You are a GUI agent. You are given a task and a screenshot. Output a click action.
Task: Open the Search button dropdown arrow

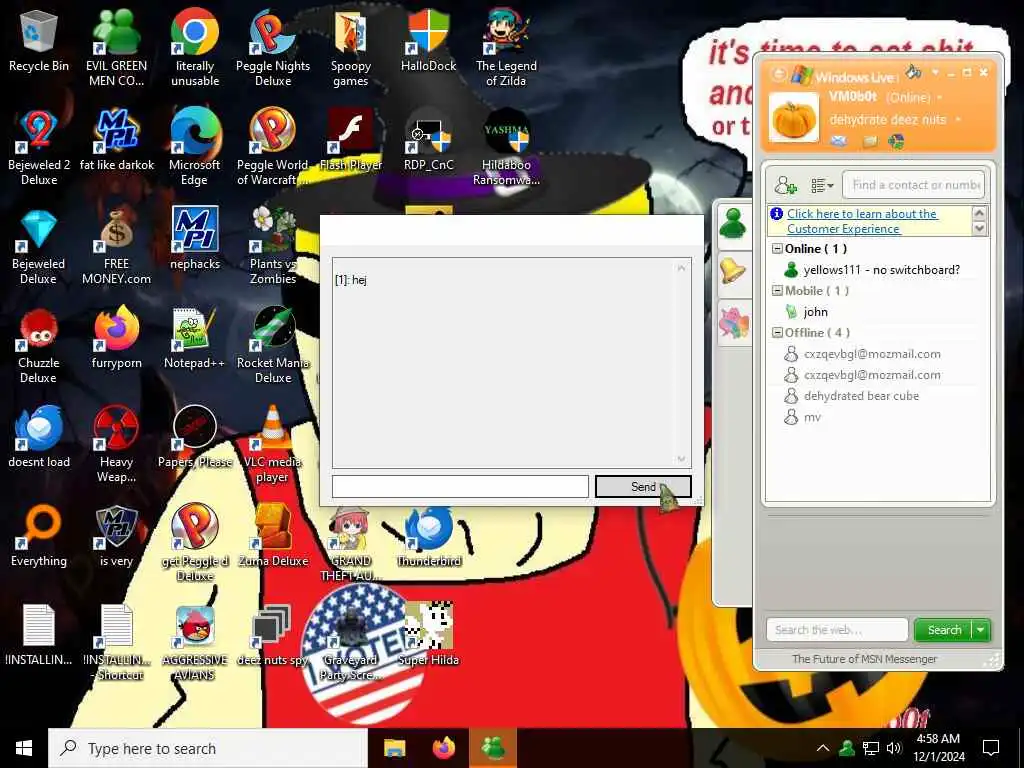[x=981, y=630]
